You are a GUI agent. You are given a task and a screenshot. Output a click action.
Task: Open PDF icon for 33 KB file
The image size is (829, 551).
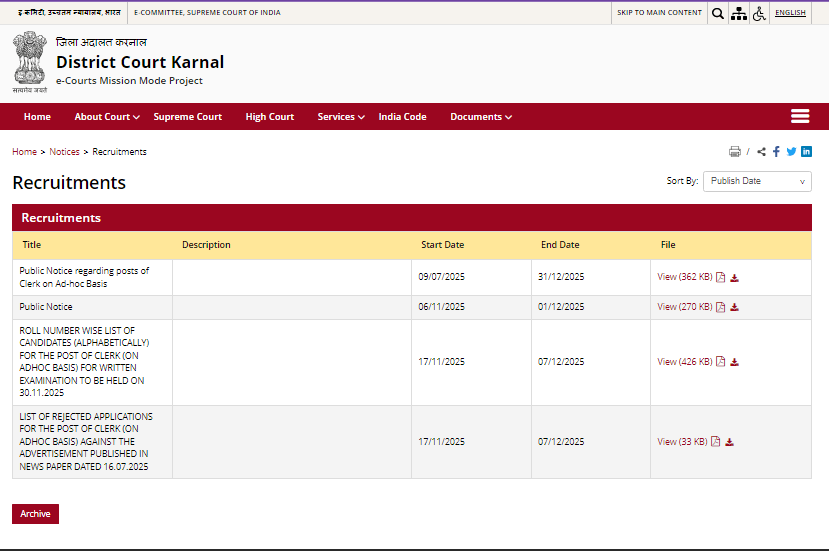point(715,442)
